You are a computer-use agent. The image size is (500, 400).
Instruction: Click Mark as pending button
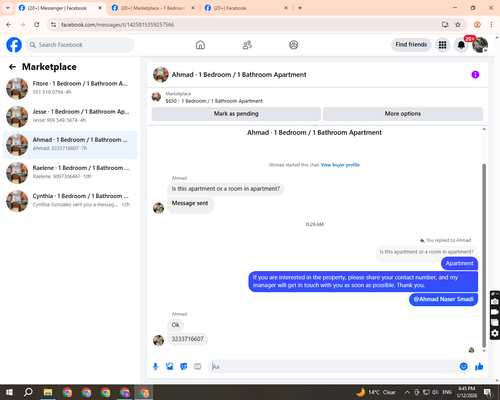(236, 114)
